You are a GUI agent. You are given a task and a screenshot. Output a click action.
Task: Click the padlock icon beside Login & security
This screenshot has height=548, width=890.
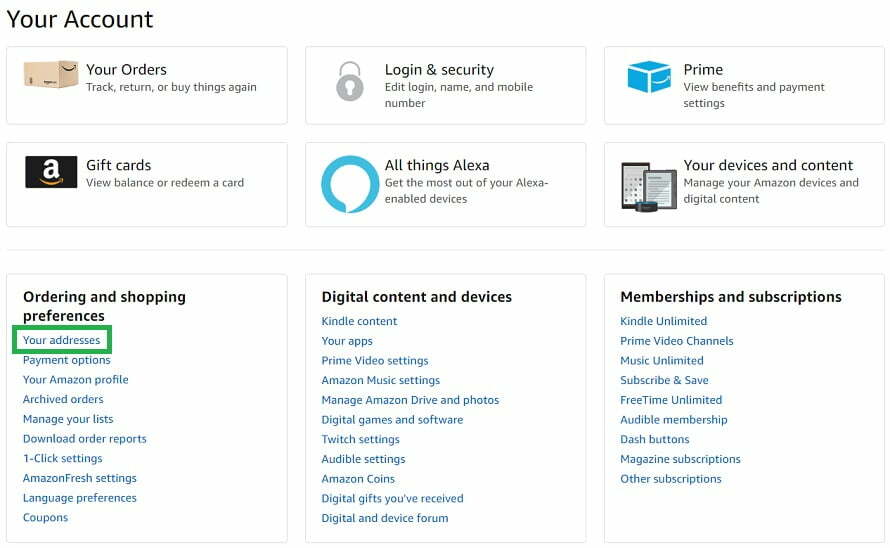pos(350,81)
